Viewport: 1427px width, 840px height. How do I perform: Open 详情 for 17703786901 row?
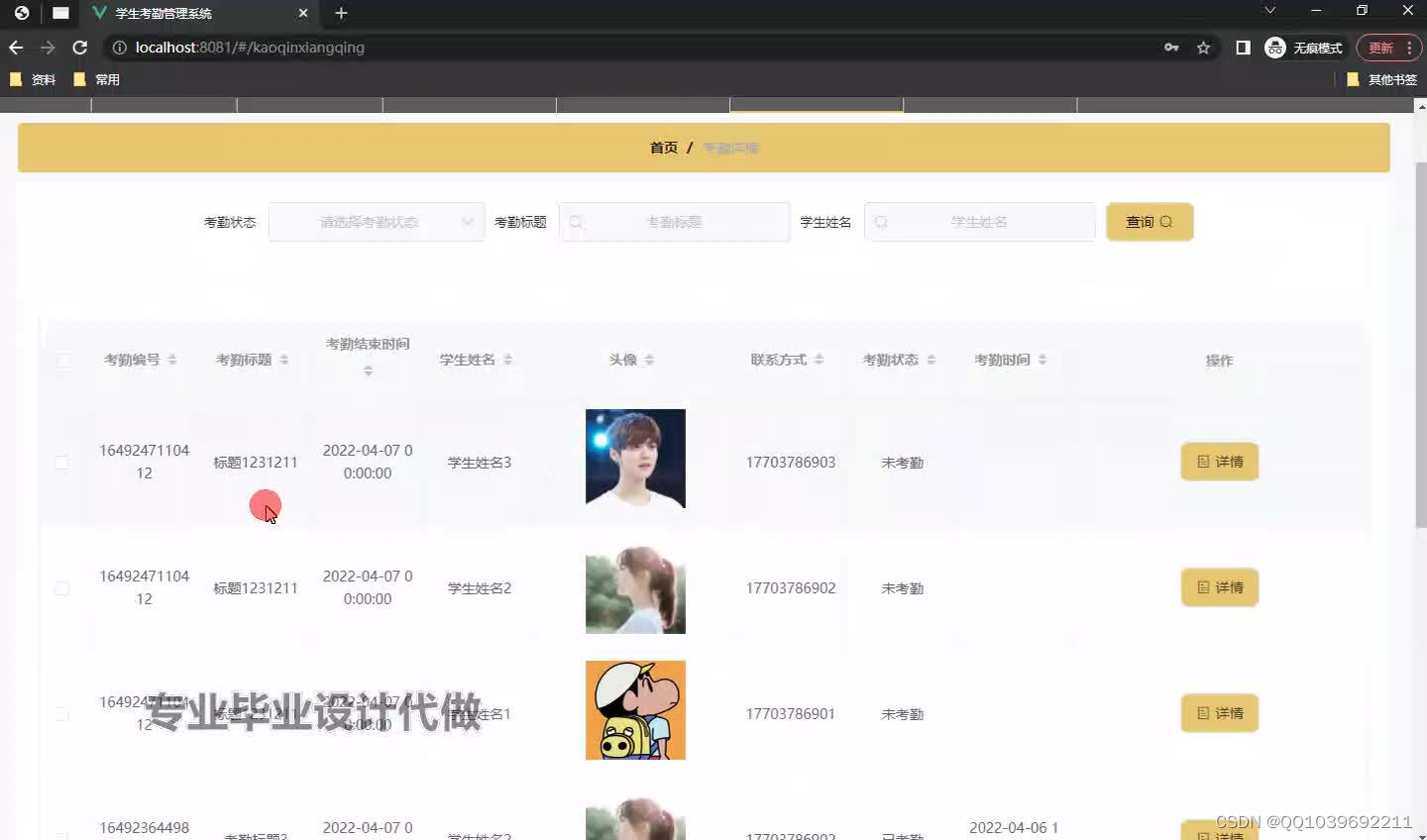[1220, 713]
